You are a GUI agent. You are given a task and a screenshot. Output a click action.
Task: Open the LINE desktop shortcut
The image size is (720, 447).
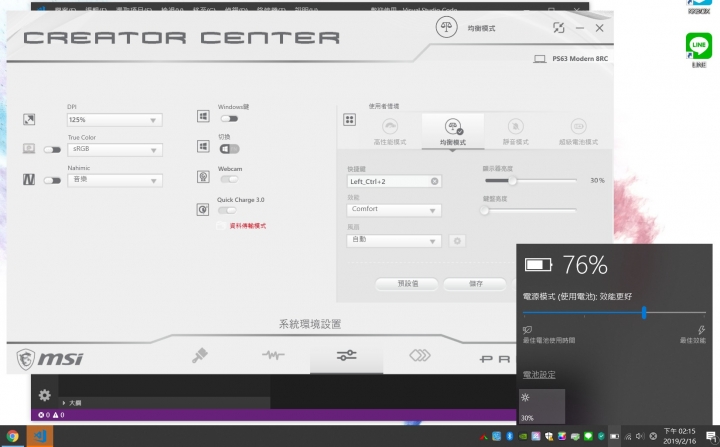click(x=698, y=50)
